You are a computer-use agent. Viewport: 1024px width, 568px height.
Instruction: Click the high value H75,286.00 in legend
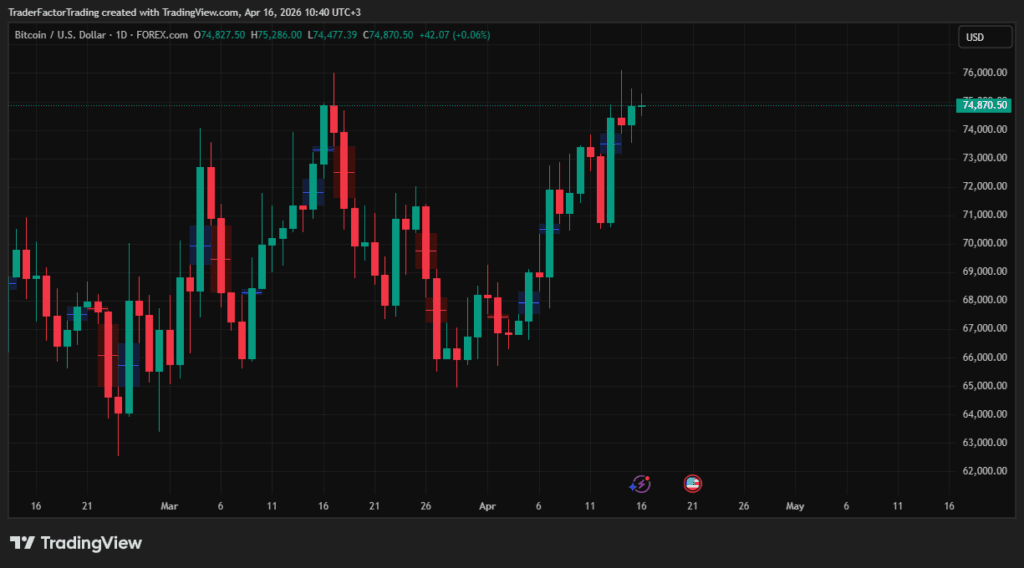[x=276, y=35]
